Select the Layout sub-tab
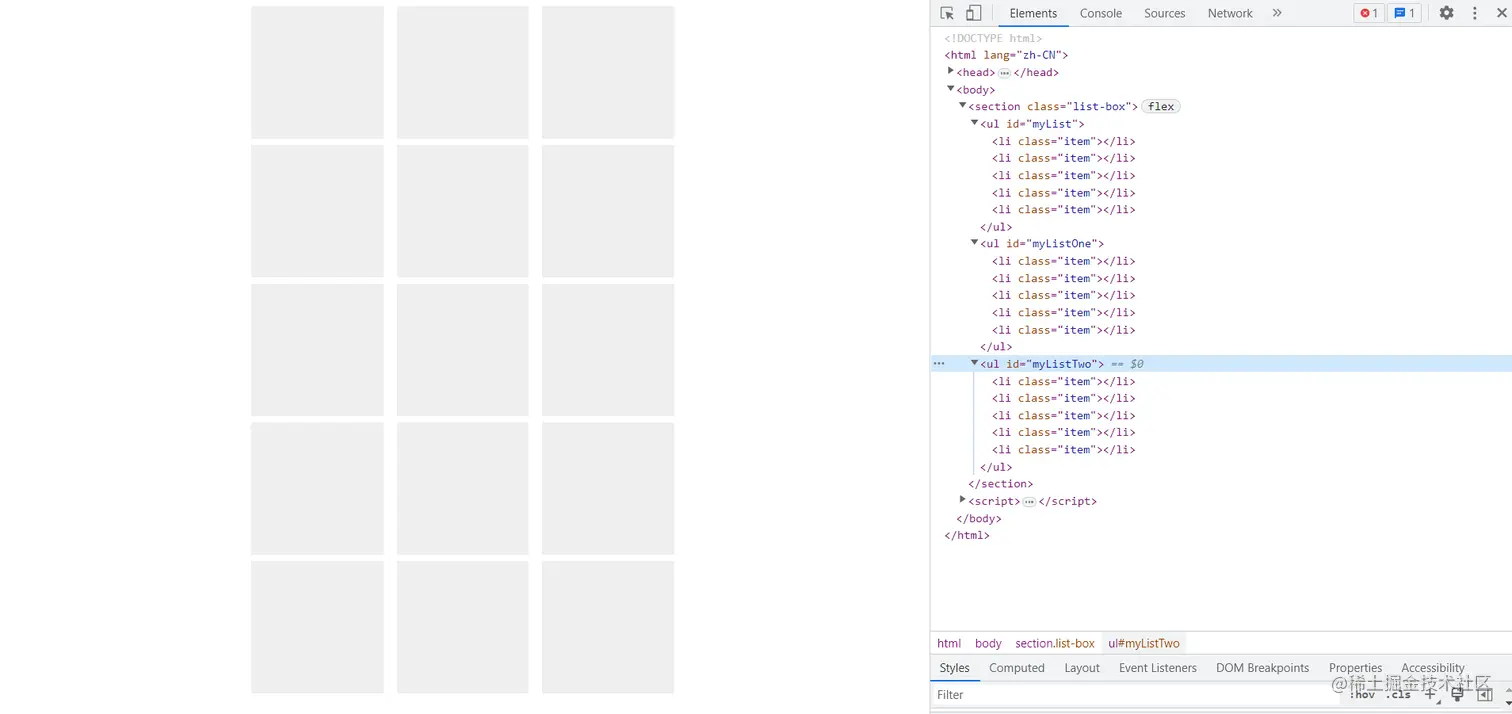The width and height of the screenshot is (1512, 714). point(1082,668)
